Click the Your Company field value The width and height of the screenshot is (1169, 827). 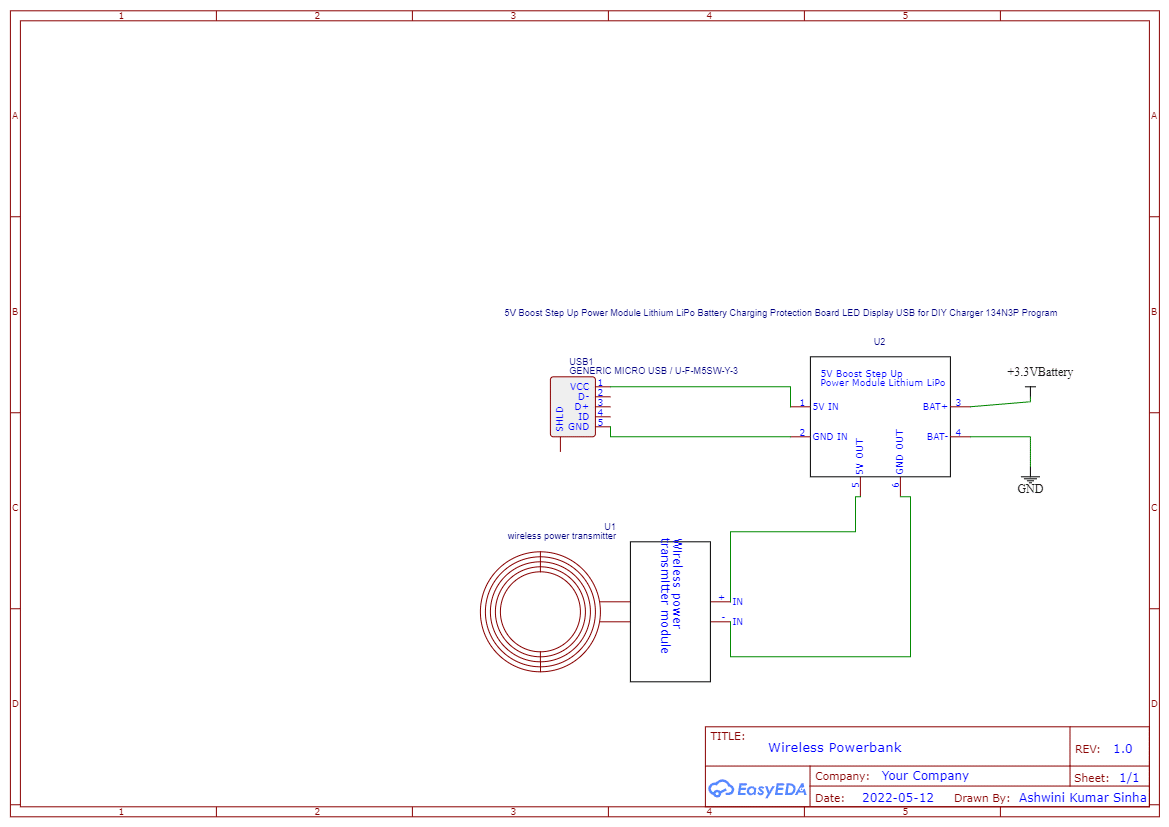924,776
